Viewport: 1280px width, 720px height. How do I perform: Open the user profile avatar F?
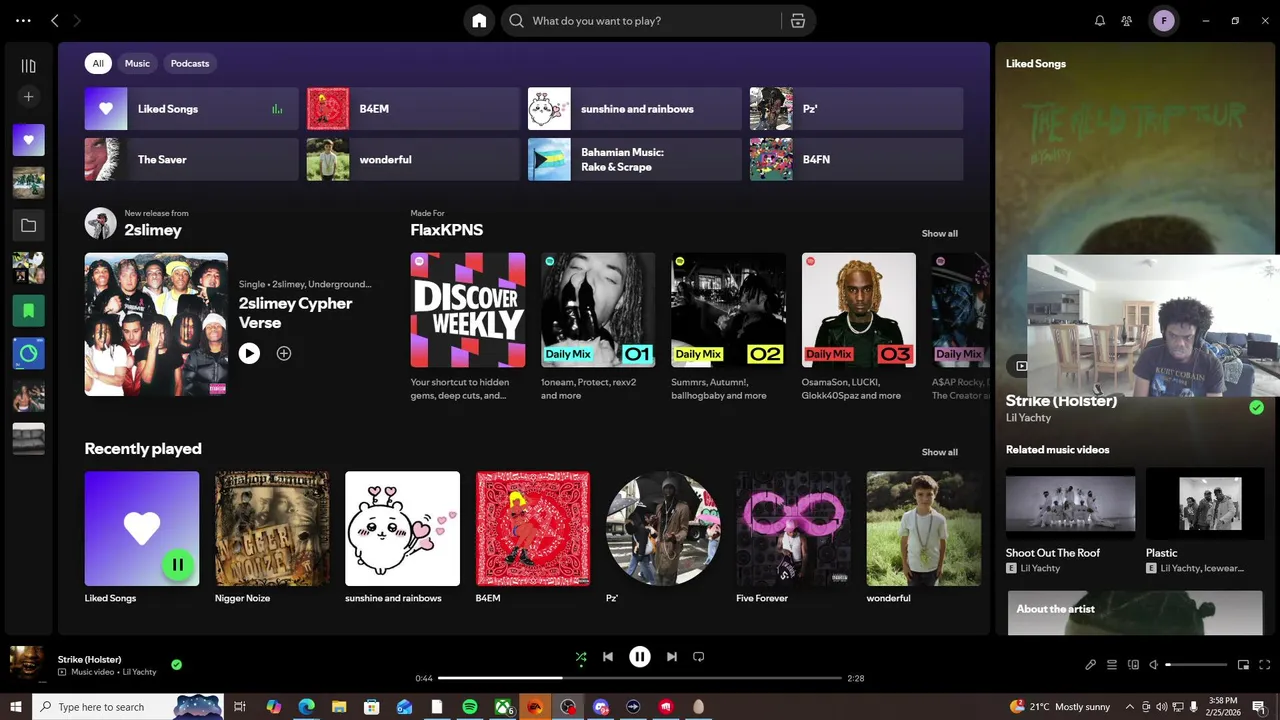(x=1163, y=20)
